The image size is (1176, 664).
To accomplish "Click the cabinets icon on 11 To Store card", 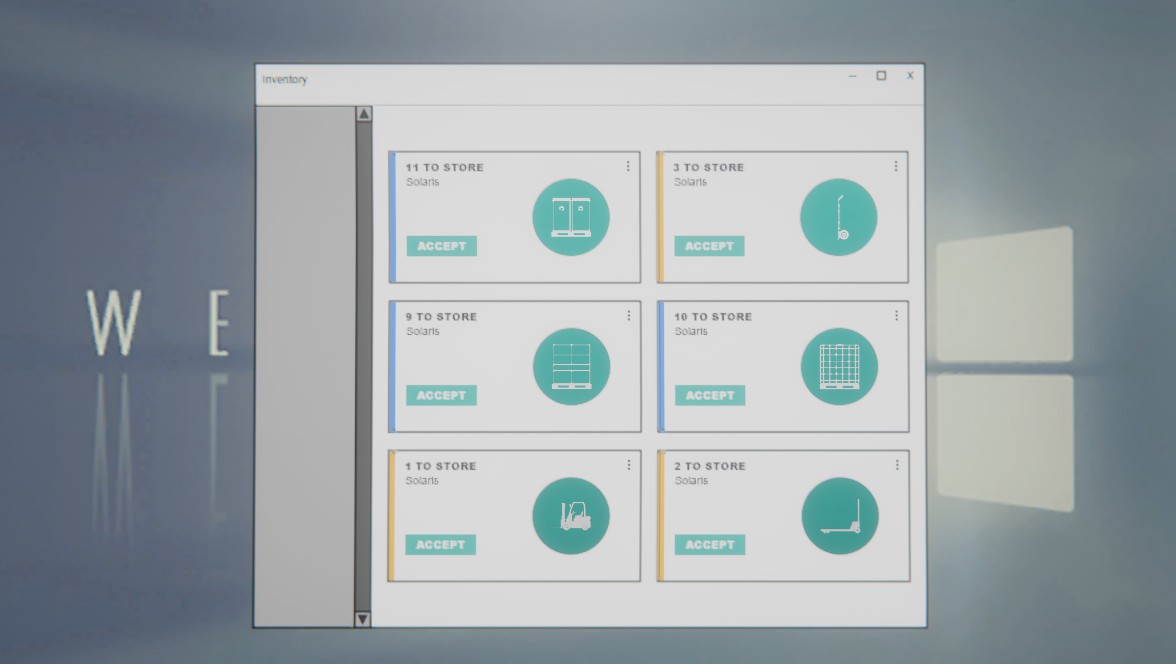I will coord(571,217).
